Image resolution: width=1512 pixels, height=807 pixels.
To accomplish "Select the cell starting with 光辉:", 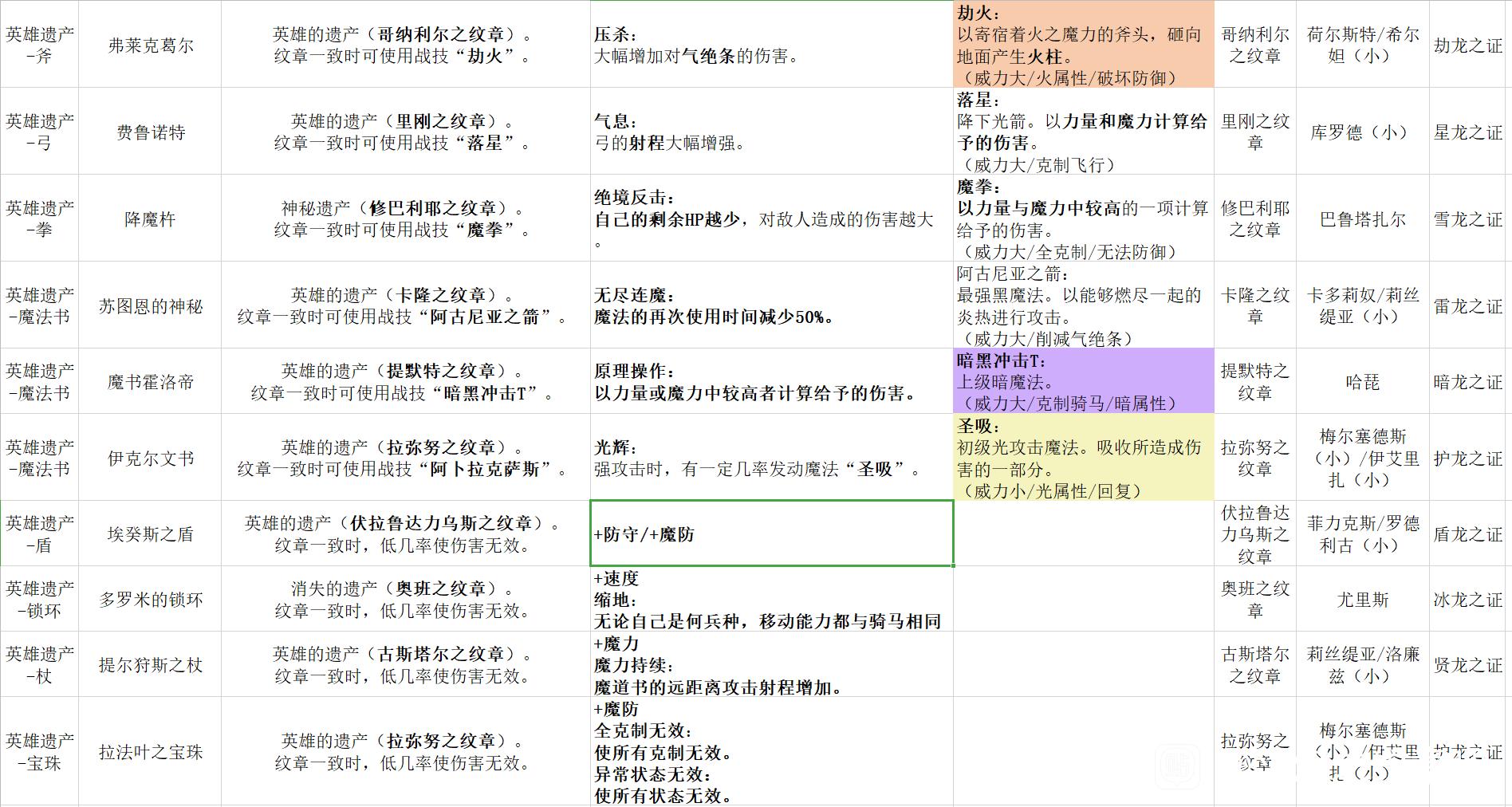I will [x=771, y=458].
